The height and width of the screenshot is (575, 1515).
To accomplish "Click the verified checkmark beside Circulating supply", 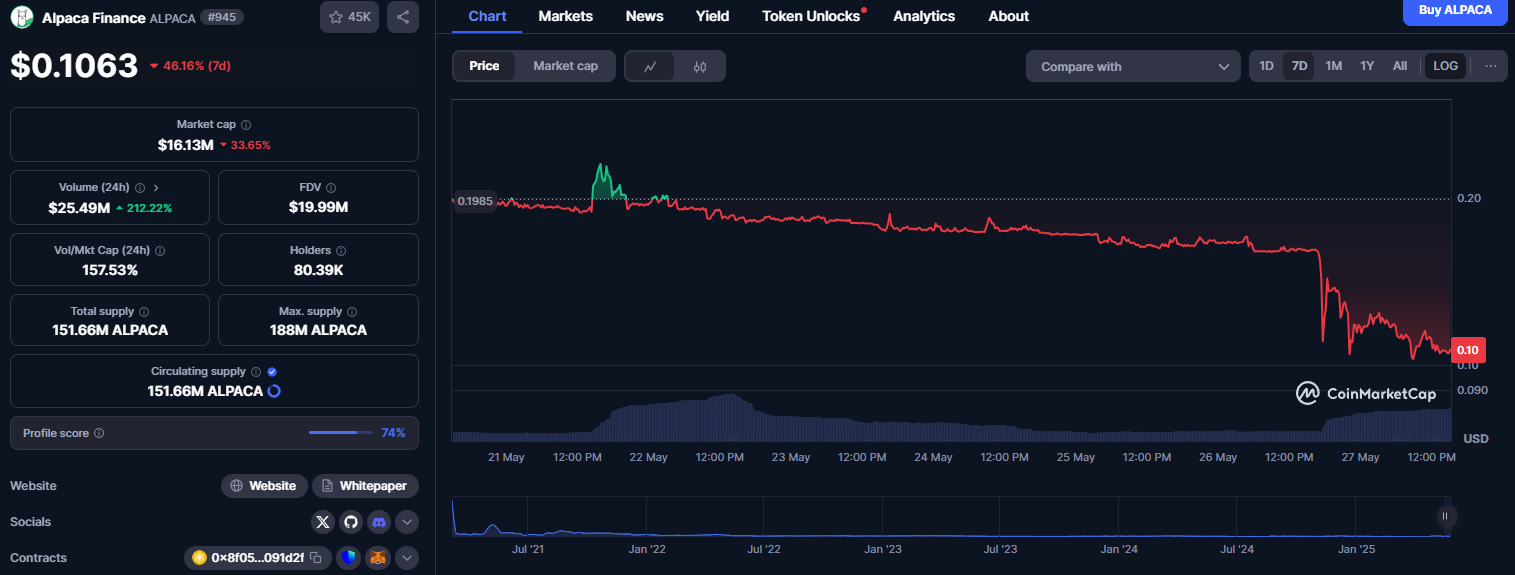I will [272, 372].
